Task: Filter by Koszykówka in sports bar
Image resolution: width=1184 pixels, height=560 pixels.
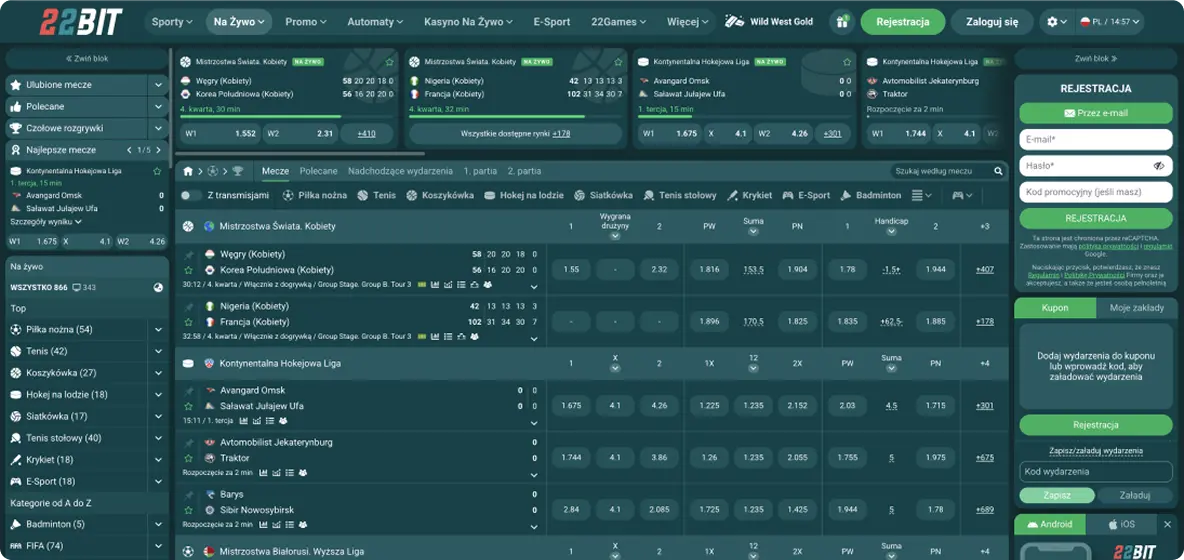Action: pyautogui.click(x=440, y=195)
